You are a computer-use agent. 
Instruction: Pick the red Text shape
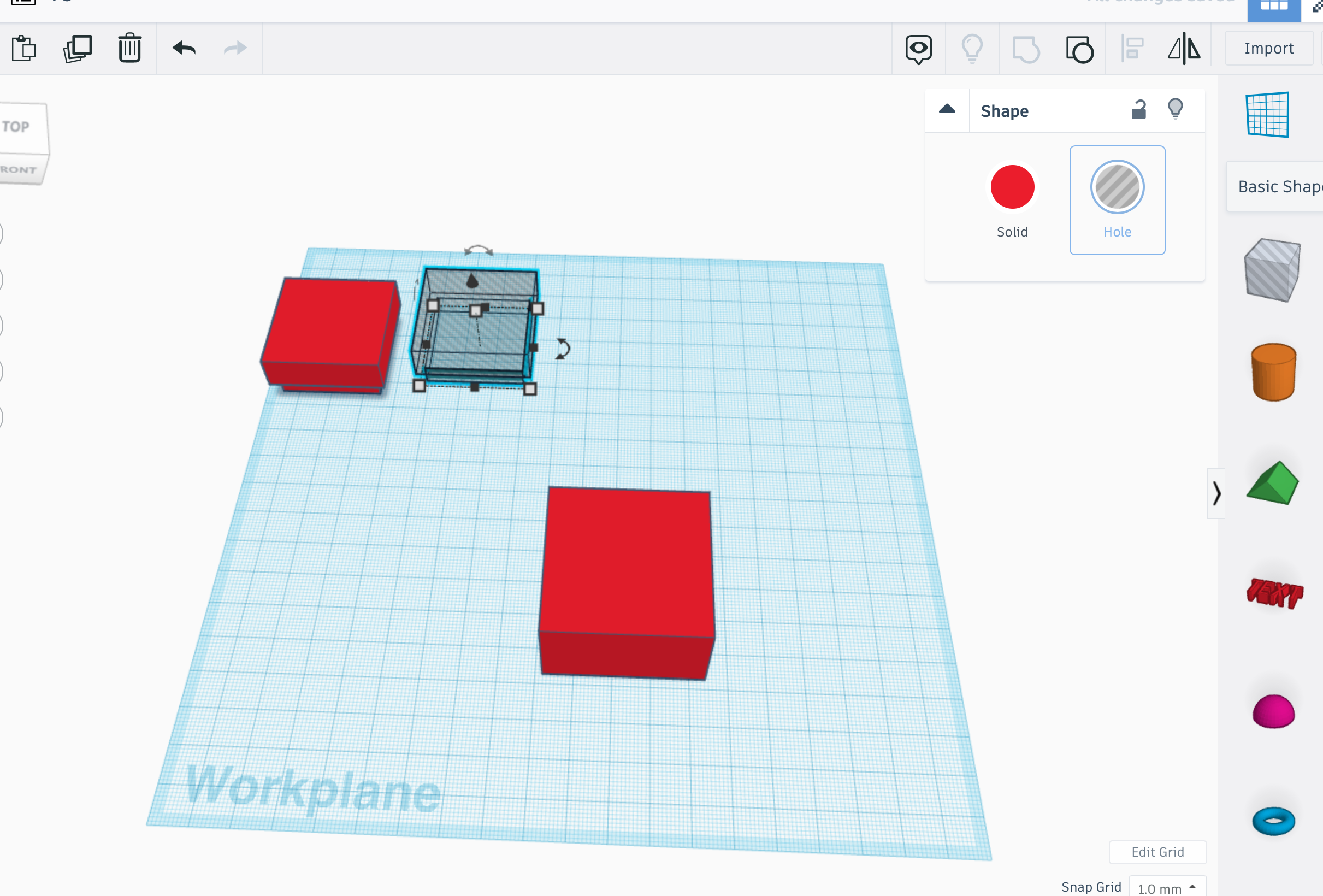coord(1274,594)
